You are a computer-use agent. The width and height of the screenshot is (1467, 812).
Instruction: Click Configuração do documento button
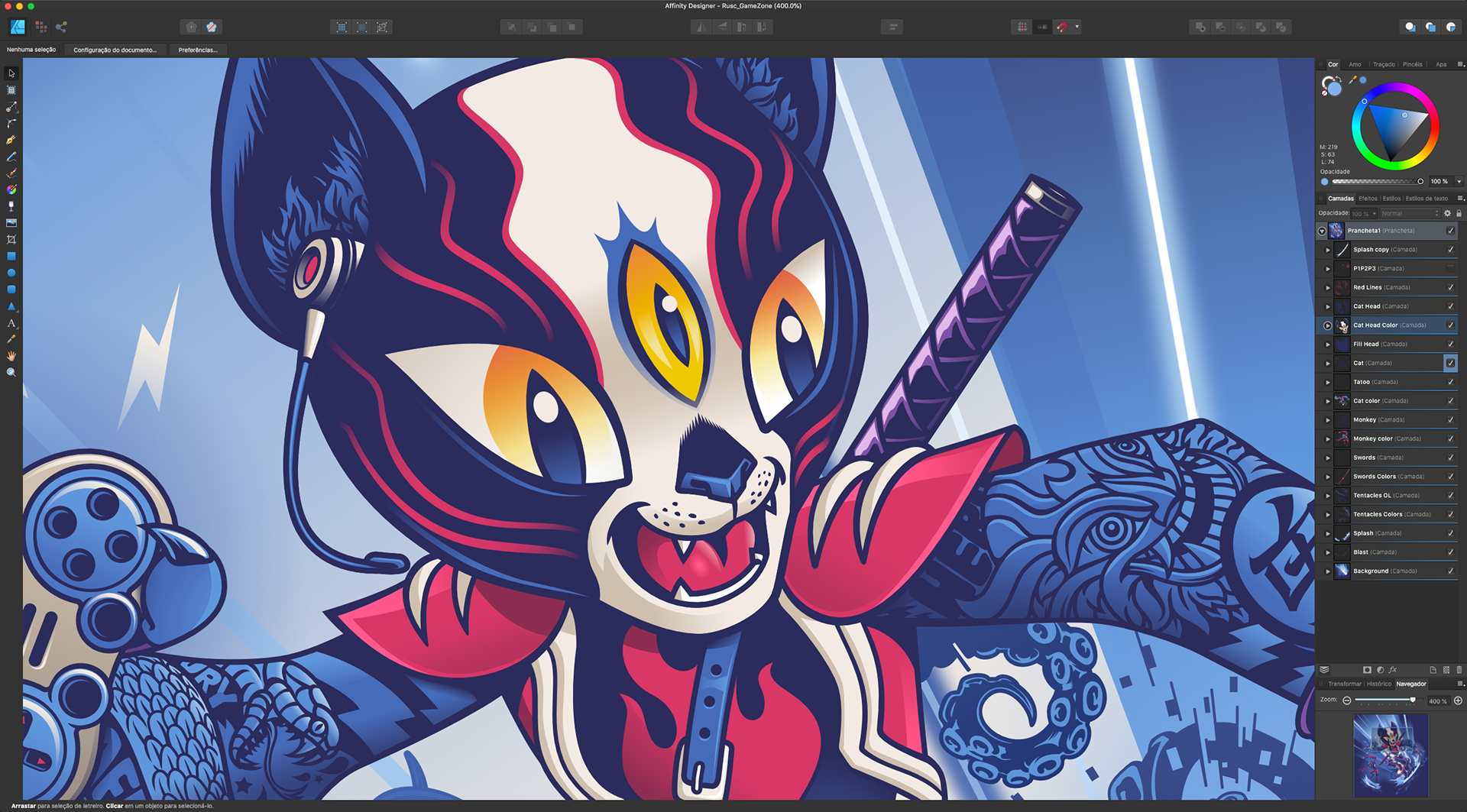(115, 50)
